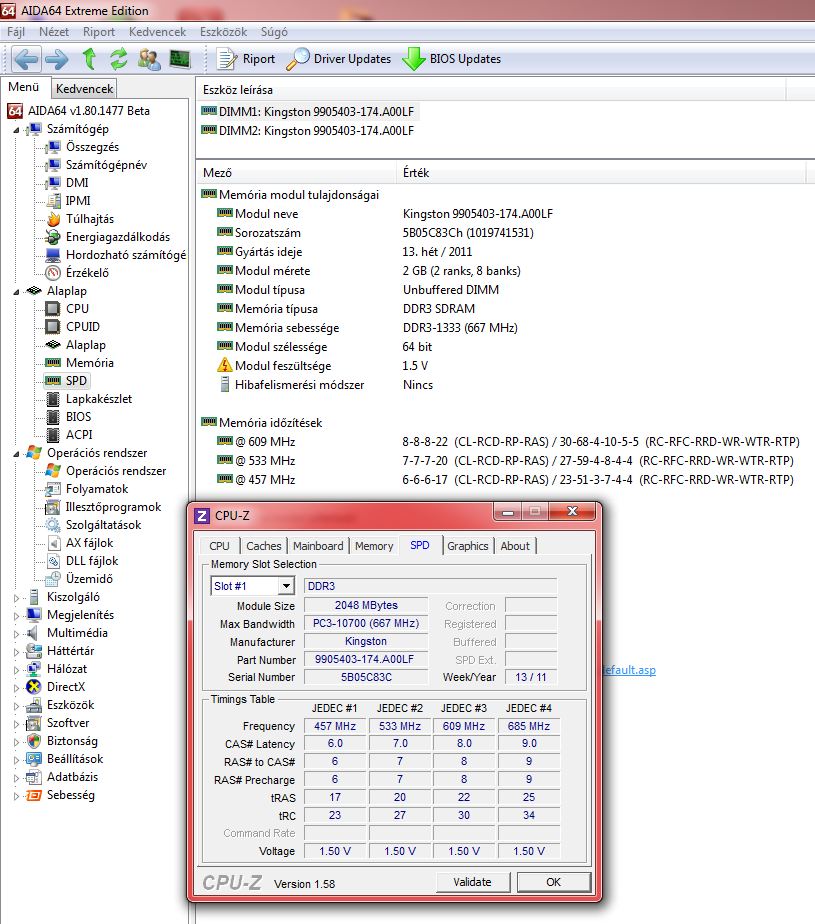Click the Biztonság shield icon
This screenshot has width=815, height=924.
click(x=34, y=741)
